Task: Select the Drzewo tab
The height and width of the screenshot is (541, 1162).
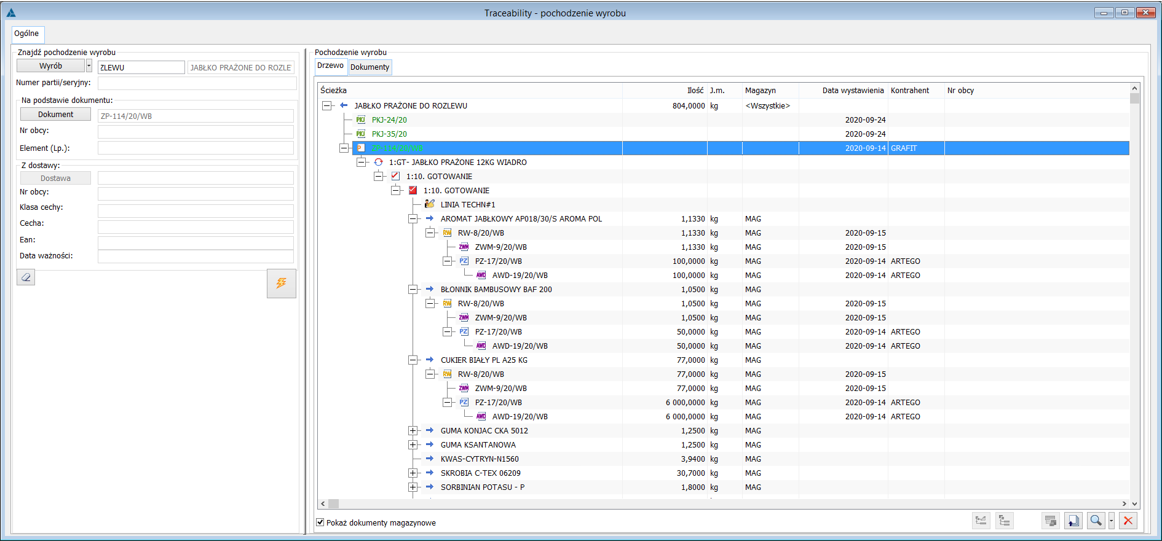Action: [x=331, y=66]
